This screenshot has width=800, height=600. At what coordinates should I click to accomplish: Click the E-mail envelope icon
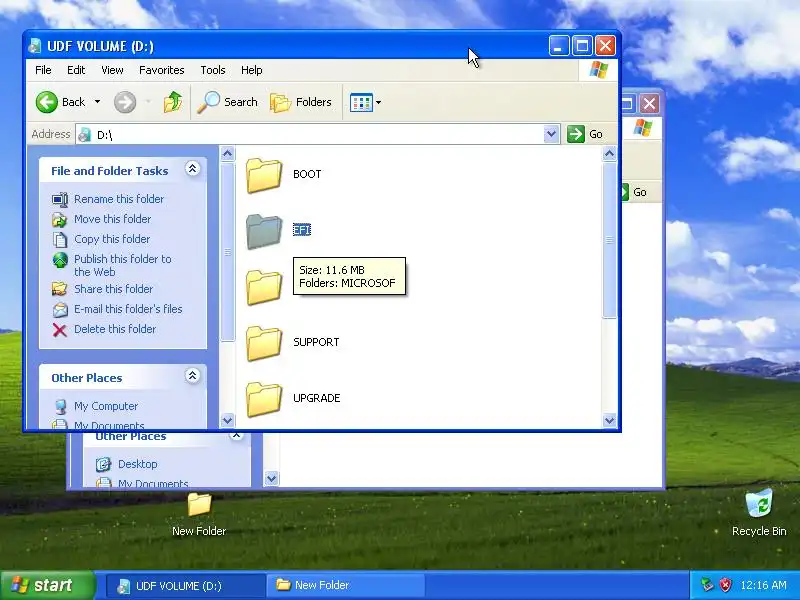[60, 310]
